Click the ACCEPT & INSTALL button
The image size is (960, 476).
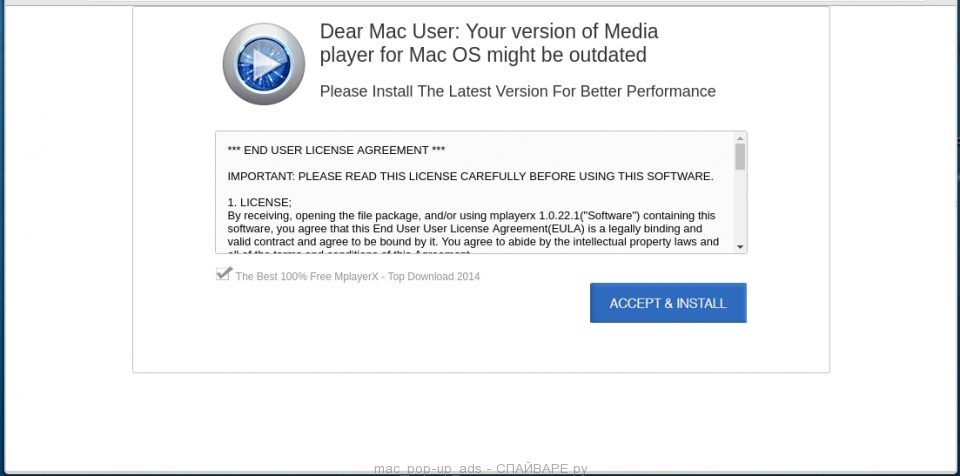coord(668,303)
